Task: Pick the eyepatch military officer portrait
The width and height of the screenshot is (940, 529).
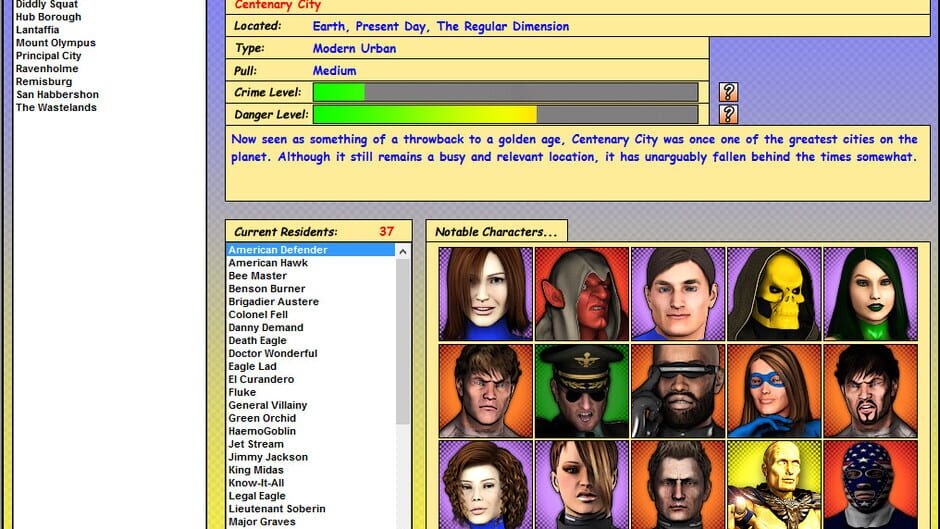Action: 582,391
